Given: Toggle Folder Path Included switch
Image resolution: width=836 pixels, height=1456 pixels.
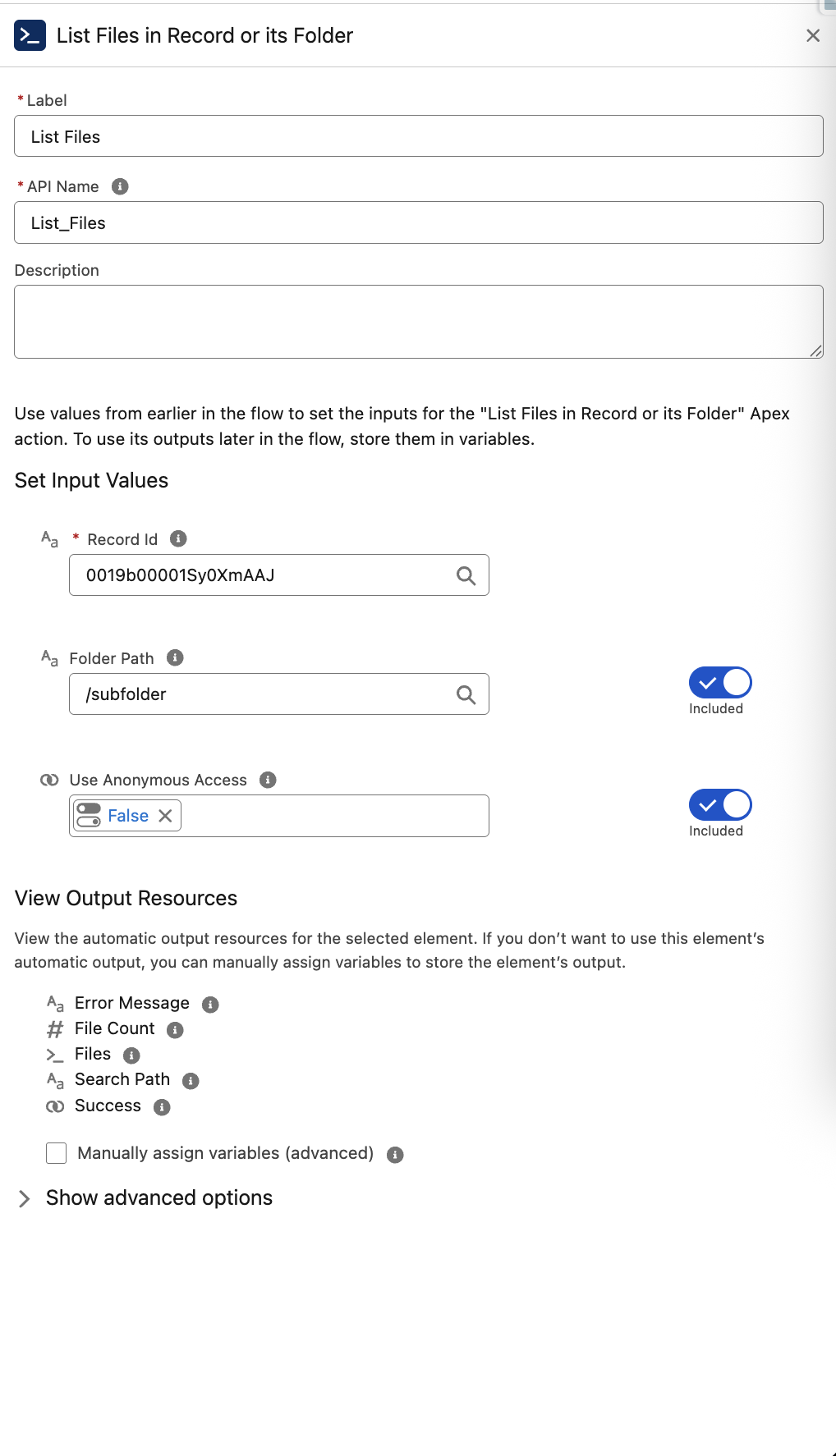Looking at the screenshot, I should [x=720, y=683].
